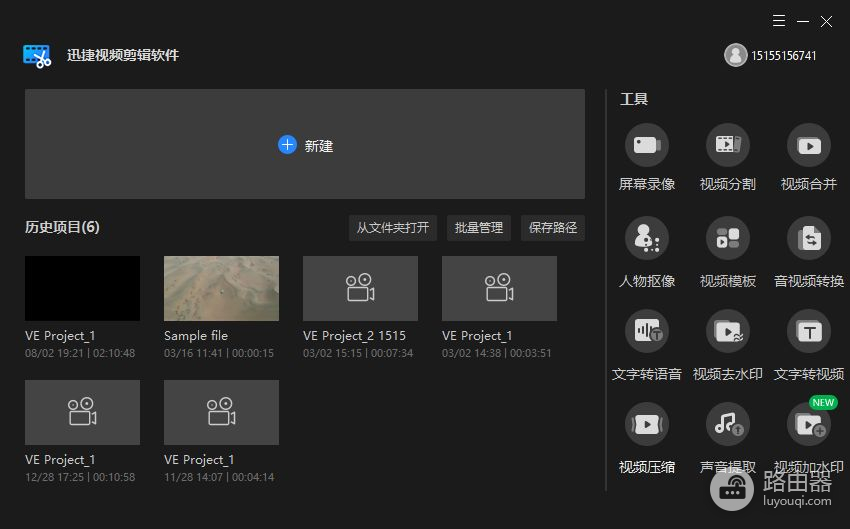Open VE Project_1 thumbnail dated 03/02 14:38

tap(499, 288)
